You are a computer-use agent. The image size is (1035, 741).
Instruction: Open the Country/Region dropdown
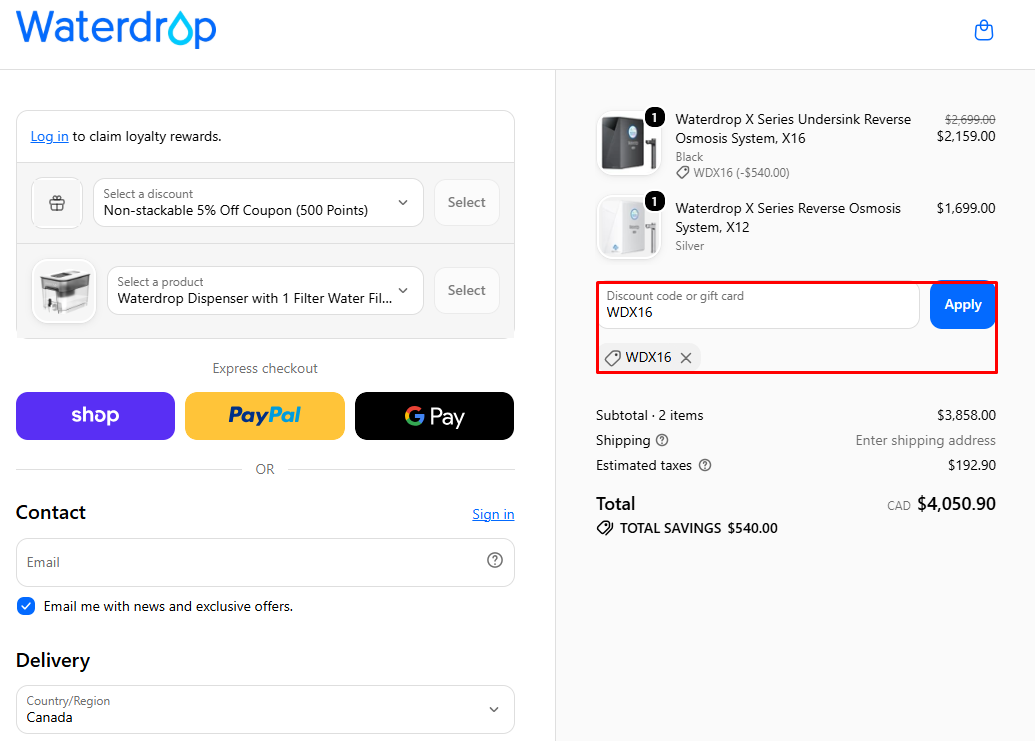(265, 709)
